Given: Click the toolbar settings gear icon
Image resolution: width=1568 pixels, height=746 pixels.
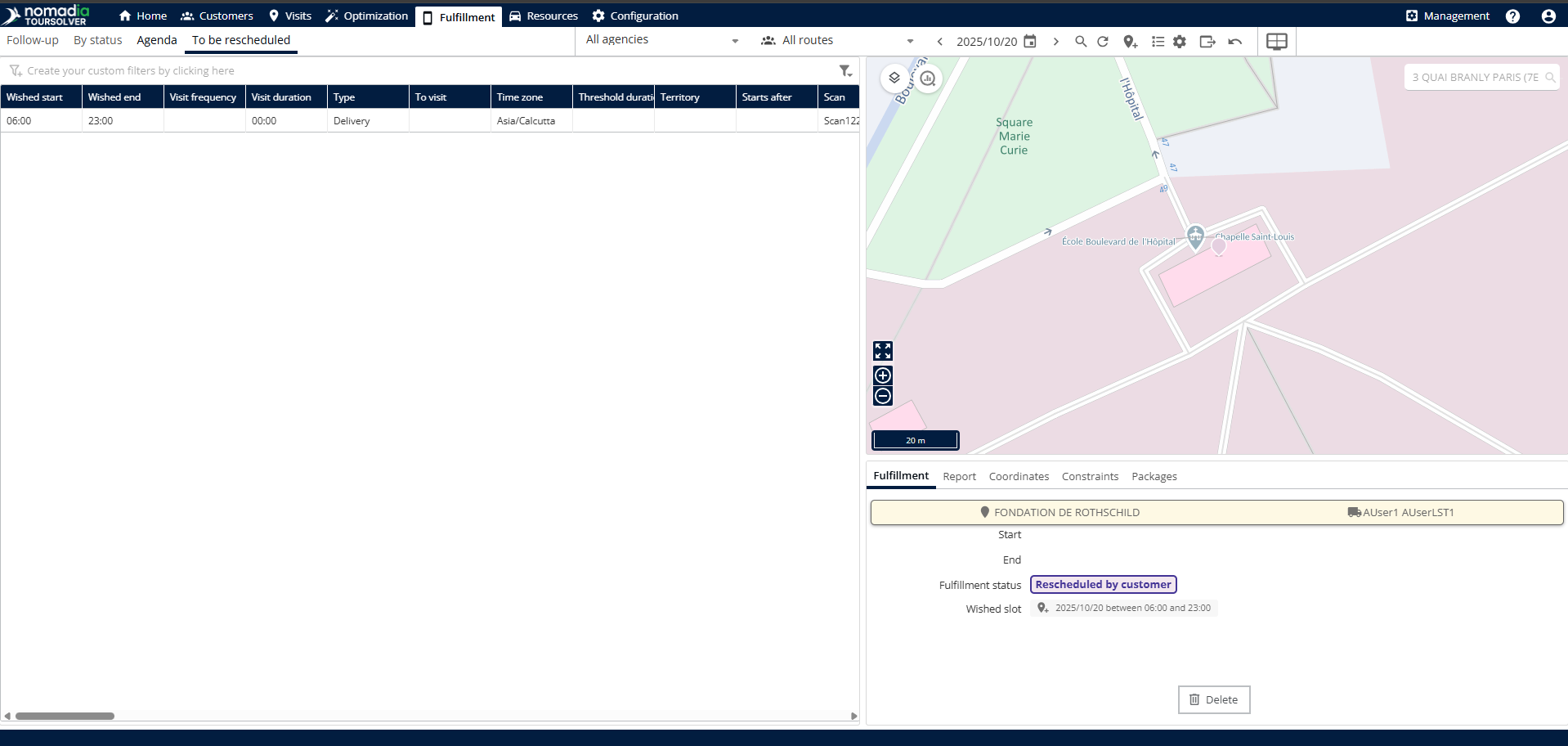Looking at the screenshot, I should tap(1180, 42).
